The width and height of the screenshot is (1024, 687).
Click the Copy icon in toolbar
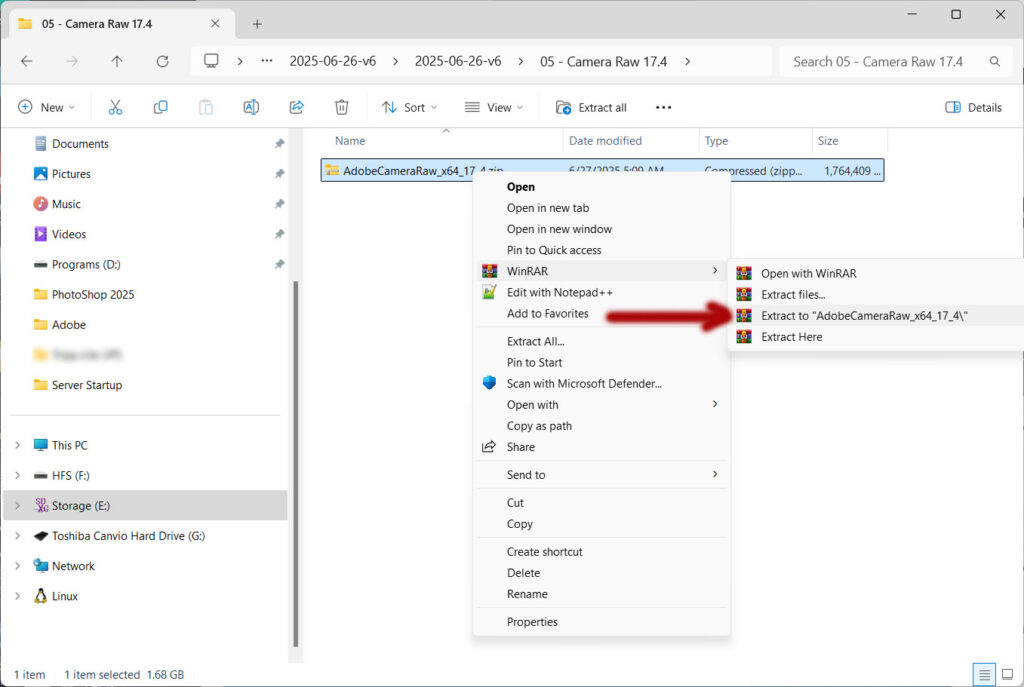161,107
